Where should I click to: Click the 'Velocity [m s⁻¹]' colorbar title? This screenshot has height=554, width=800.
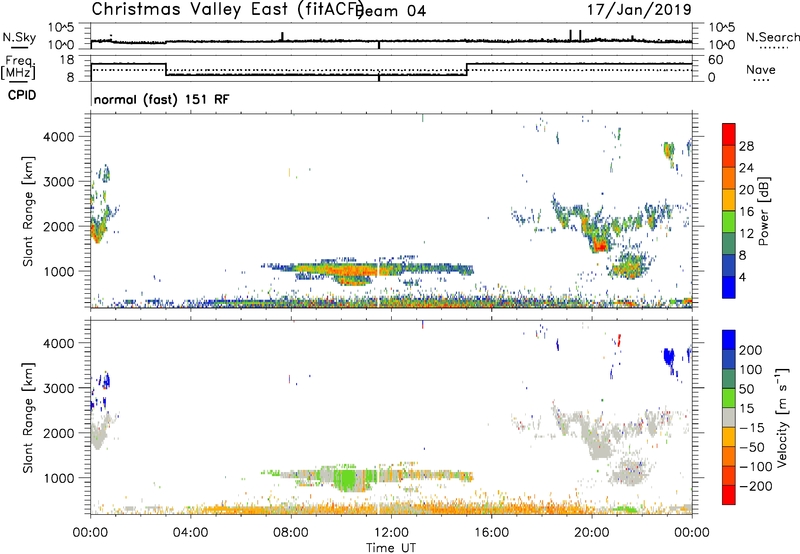tap(782, 417)
